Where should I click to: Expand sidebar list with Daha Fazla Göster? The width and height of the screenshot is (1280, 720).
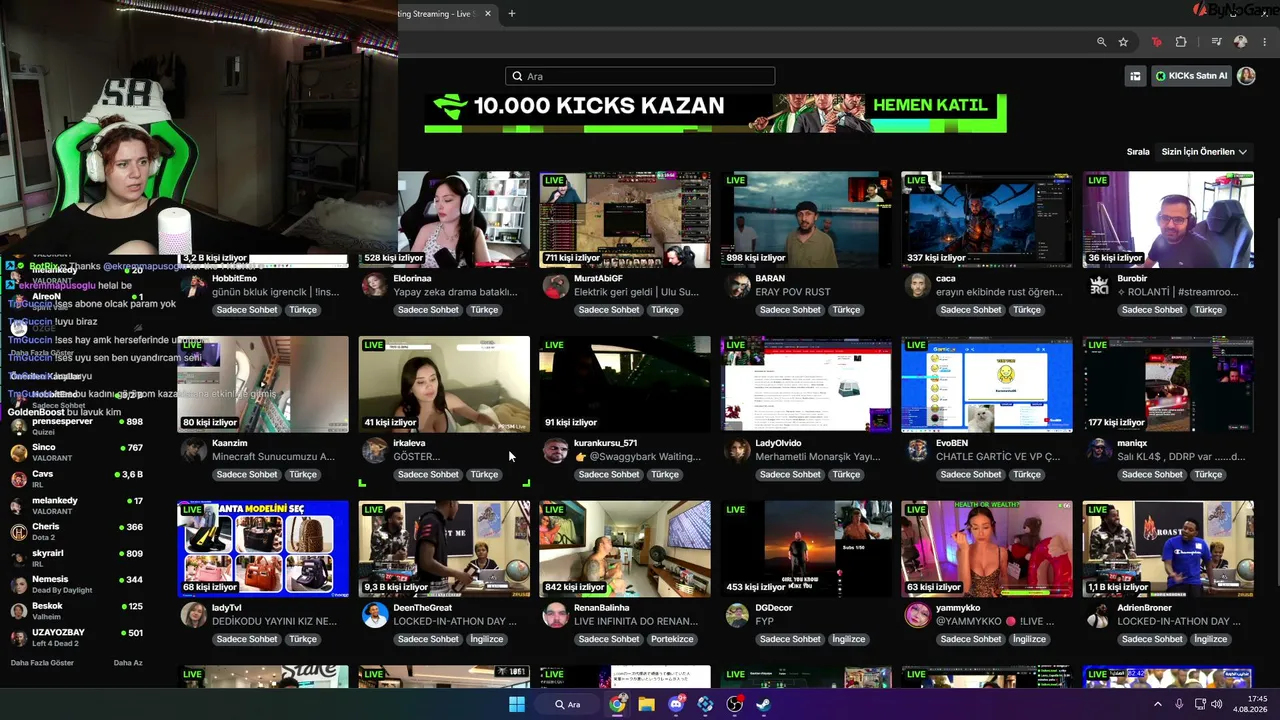pos(42,663)
